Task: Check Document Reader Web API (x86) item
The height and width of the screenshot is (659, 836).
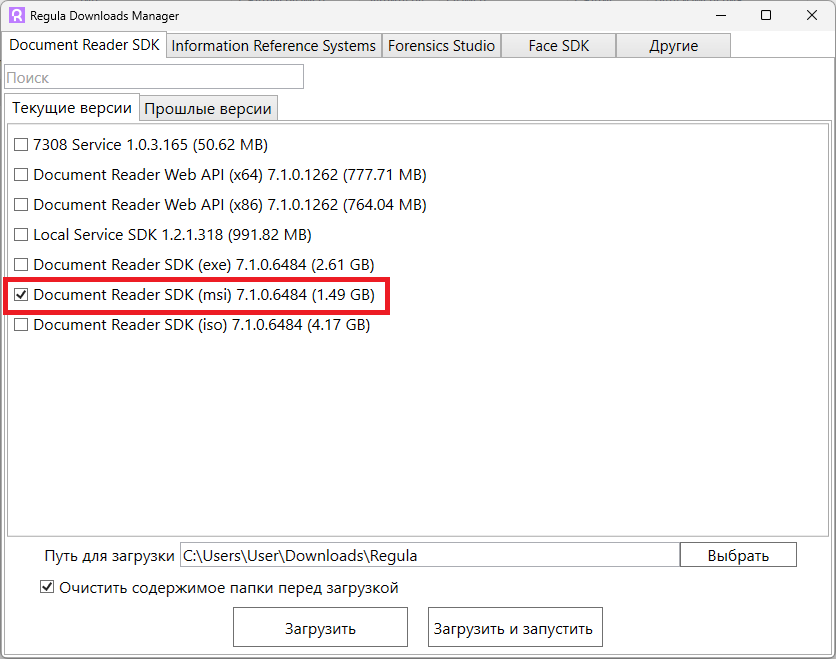Action: coord(20,204)
